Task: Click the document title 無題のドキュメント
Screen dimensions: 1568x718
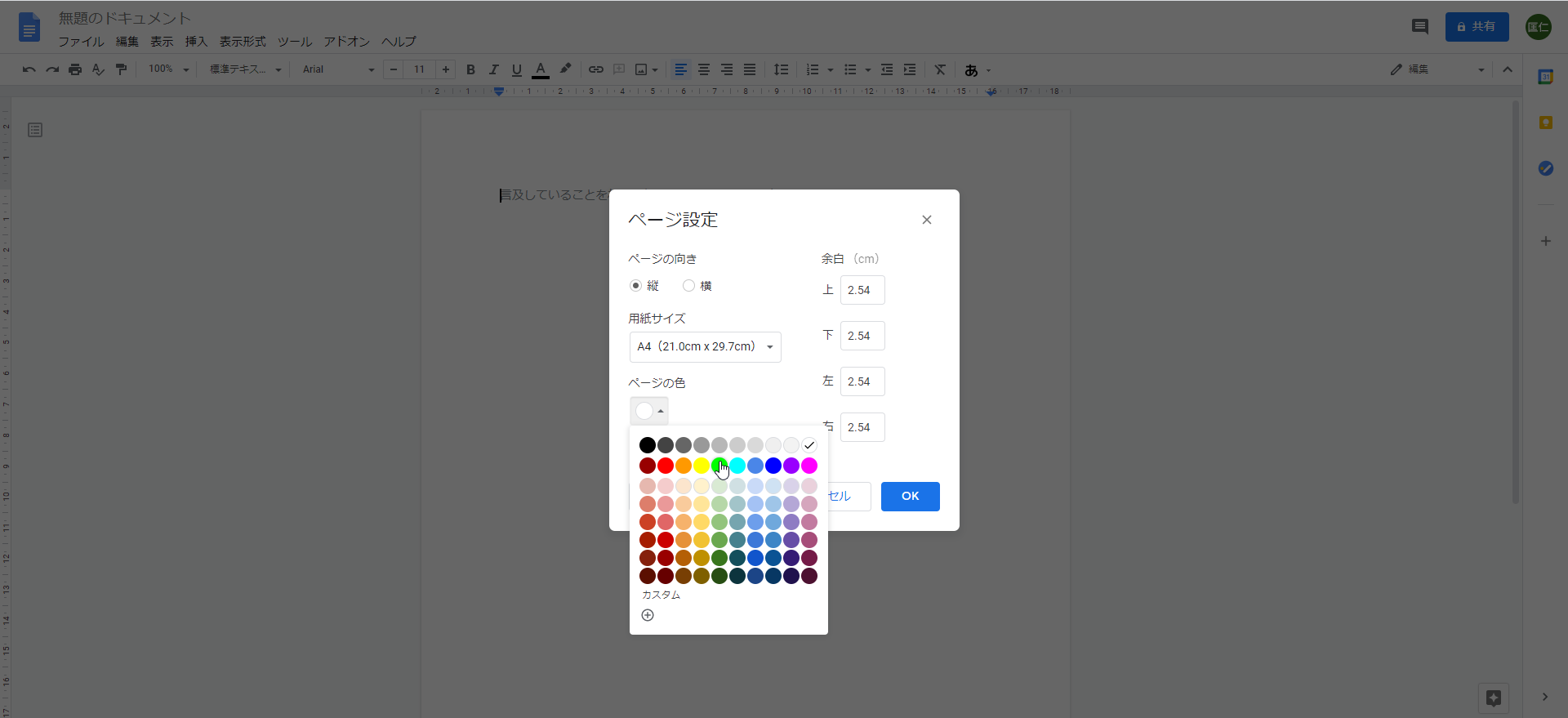Action: coord(125,18)
